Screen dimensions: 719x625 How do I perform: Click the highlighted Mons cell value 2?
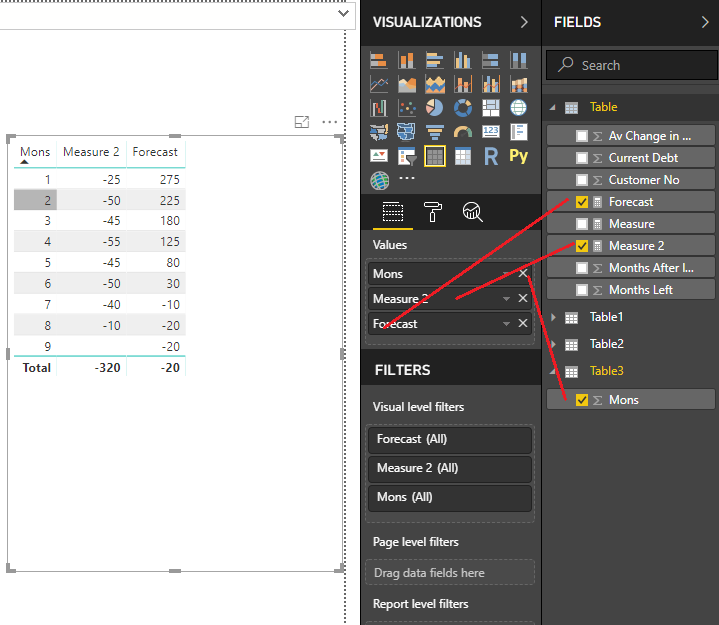click(x=35, y=200)
